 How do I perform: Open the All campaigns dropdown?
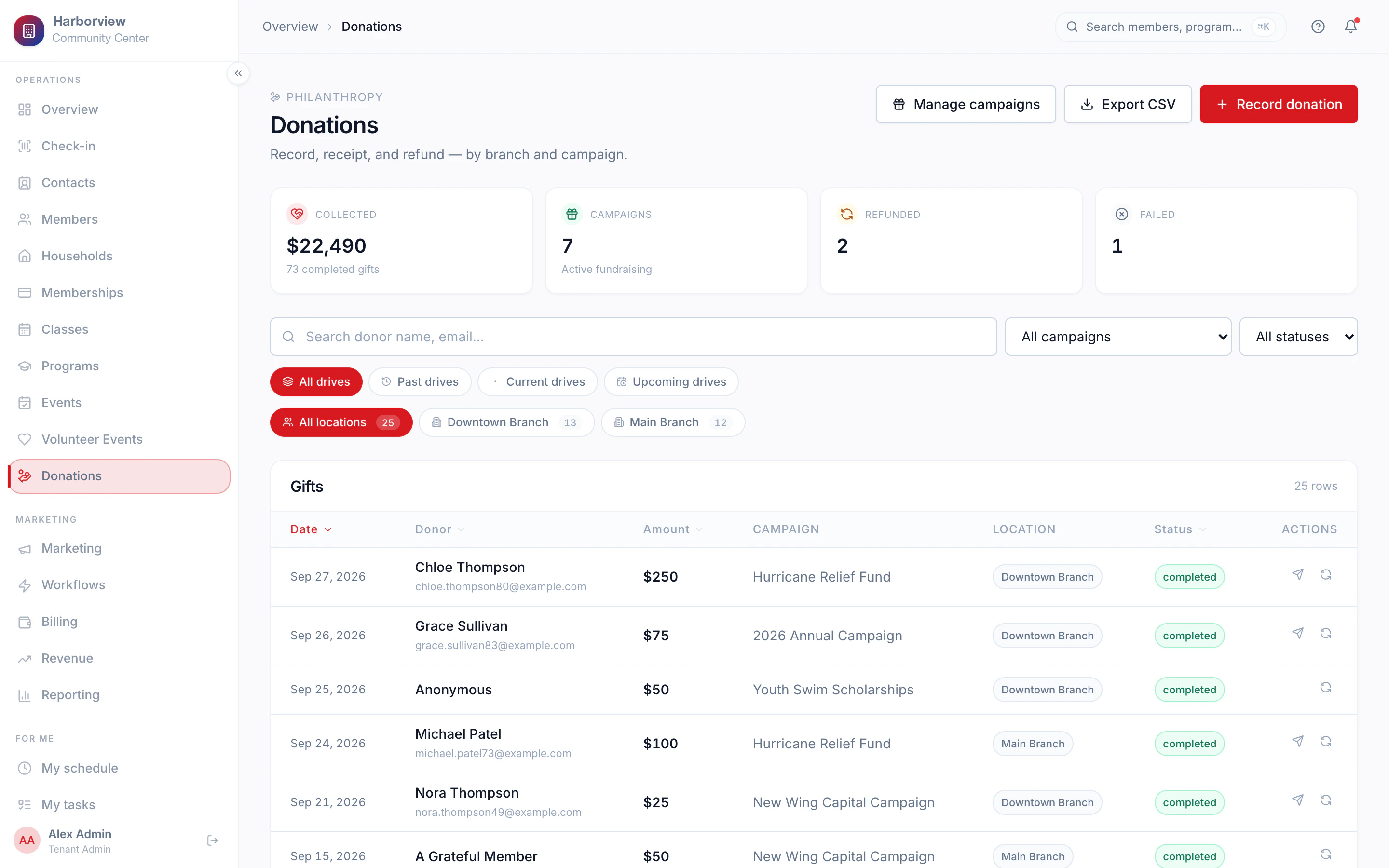pos(1117,337)
